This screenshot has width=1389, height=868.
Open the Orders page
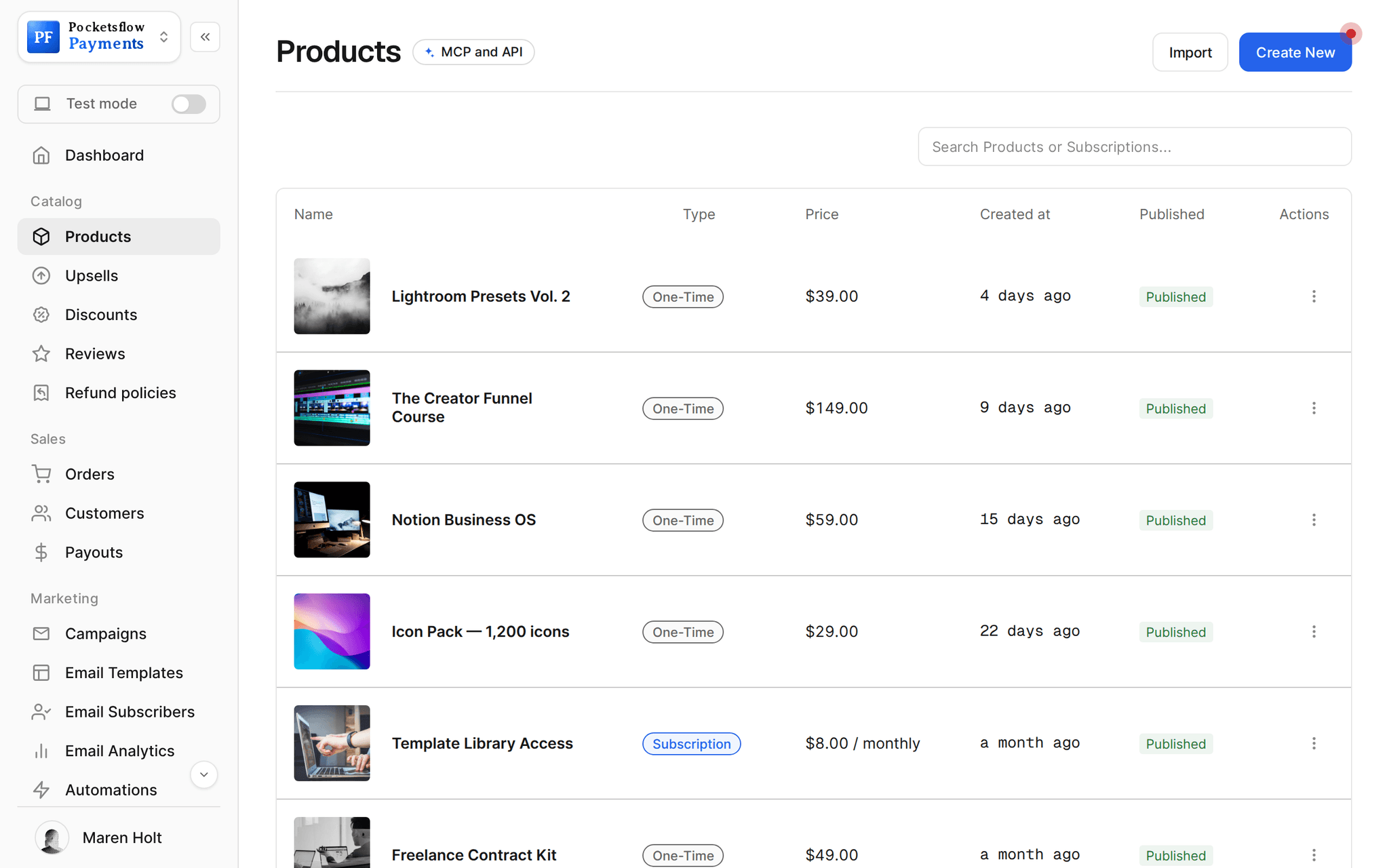point(119,474)
